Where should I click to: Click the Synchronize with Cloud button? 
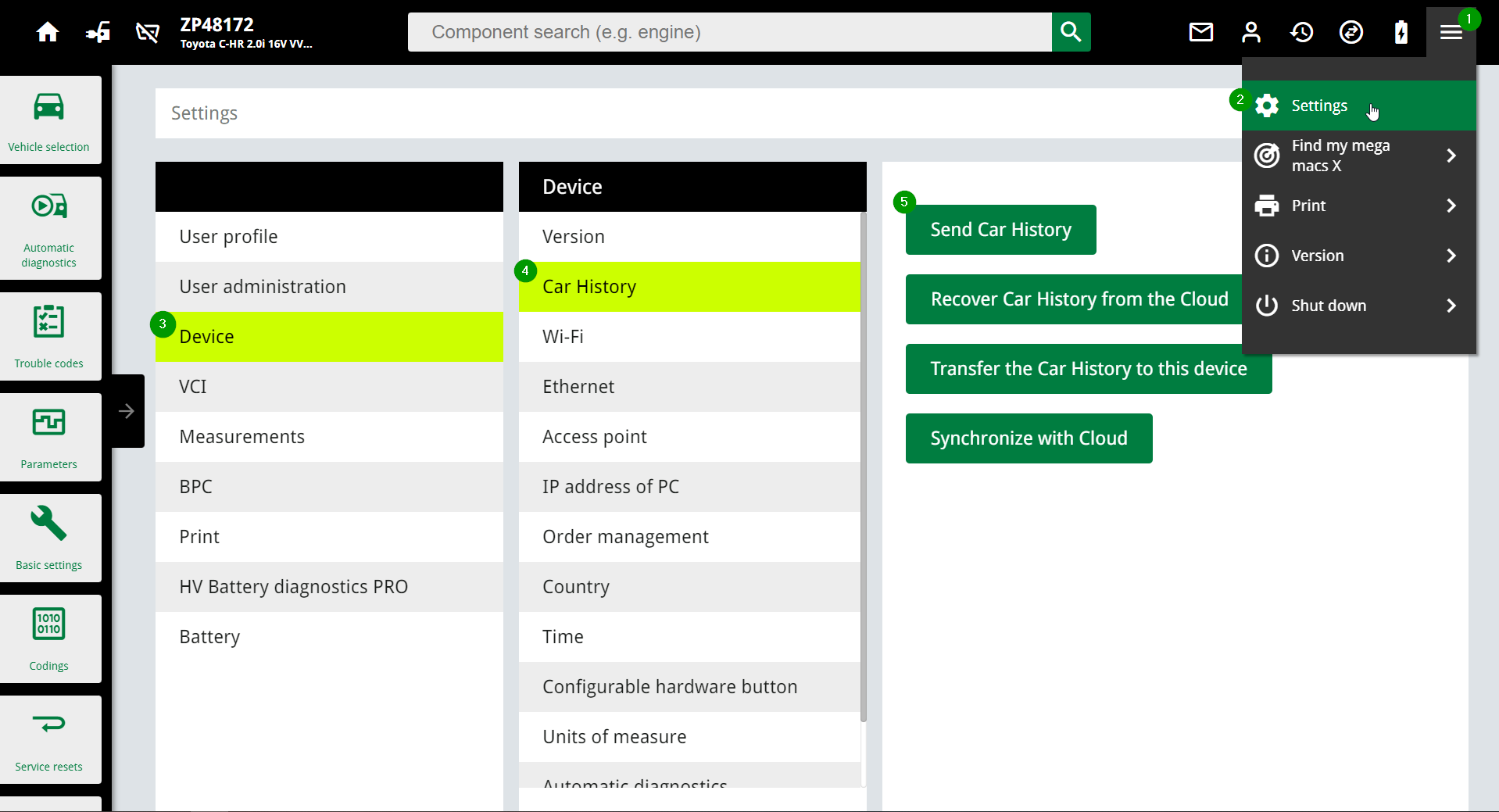[1029, 438]
